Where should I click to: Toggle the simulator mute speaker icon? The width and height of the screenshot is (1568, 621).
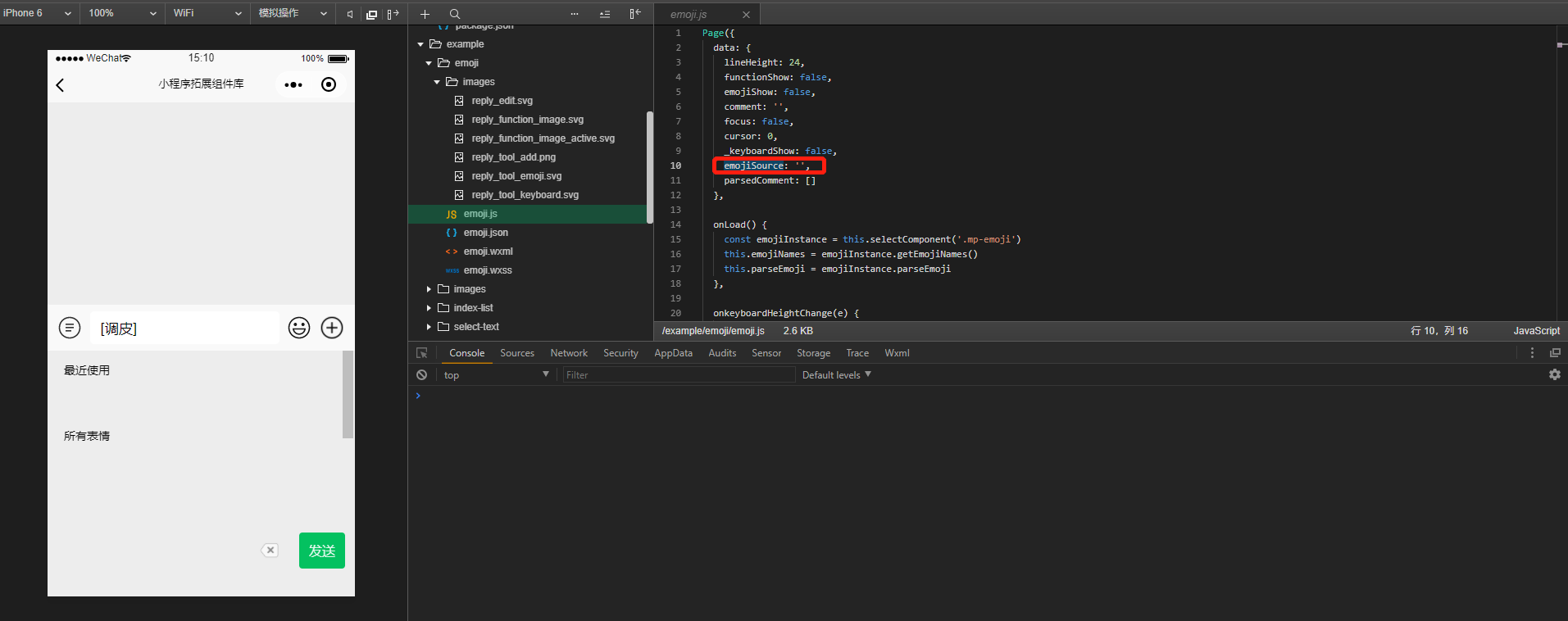click(350, 14)
